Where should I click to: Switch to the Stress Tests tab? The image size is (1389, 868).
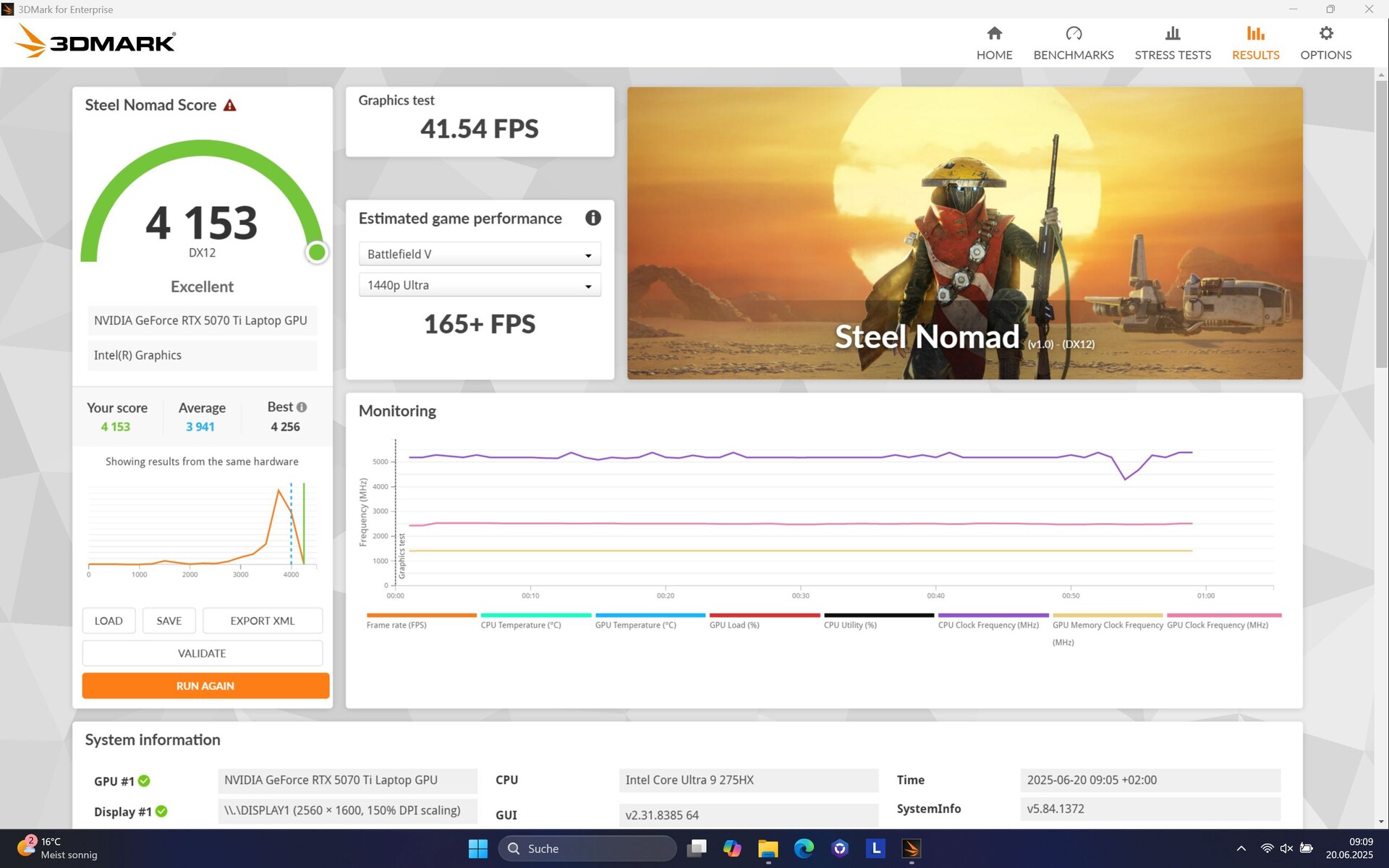tap(1172, 43)
